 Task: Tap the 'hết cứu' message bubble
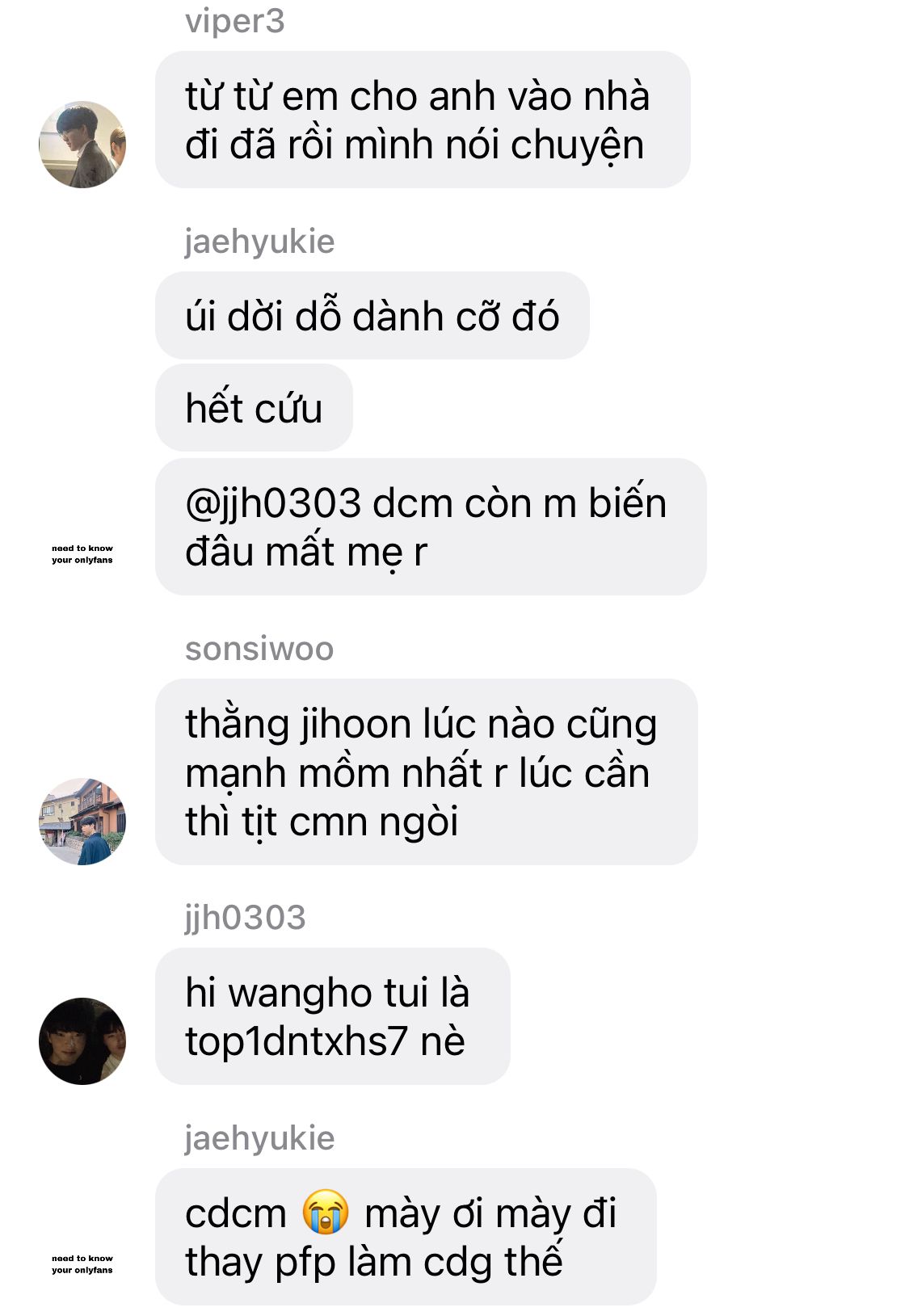254,407
